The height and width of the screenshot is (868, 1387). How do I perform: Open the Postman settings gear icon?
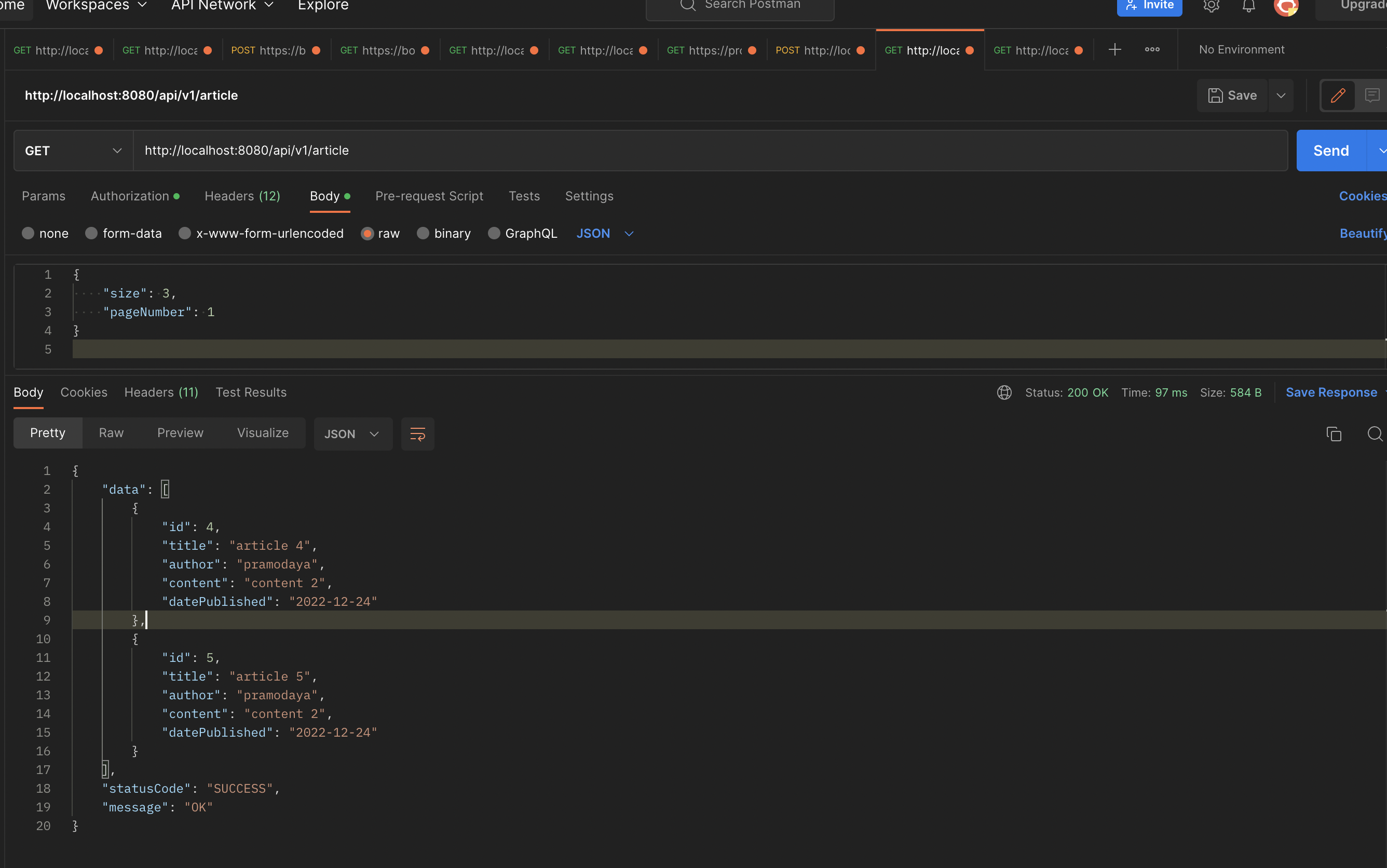(1211, 7)
